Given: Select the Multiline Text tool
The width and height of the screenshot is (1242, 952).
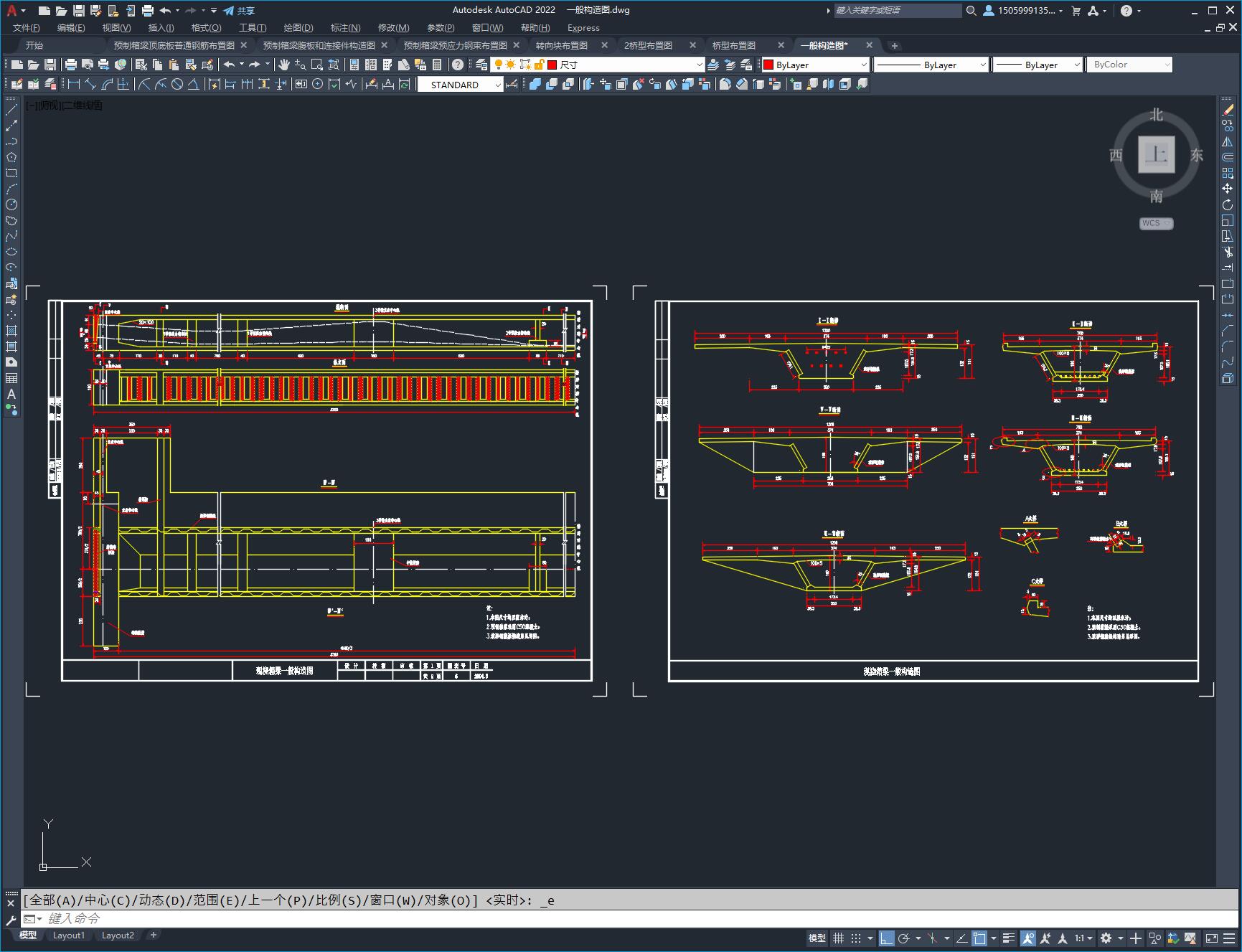Looking at the screenshot, I should point(11,394).
